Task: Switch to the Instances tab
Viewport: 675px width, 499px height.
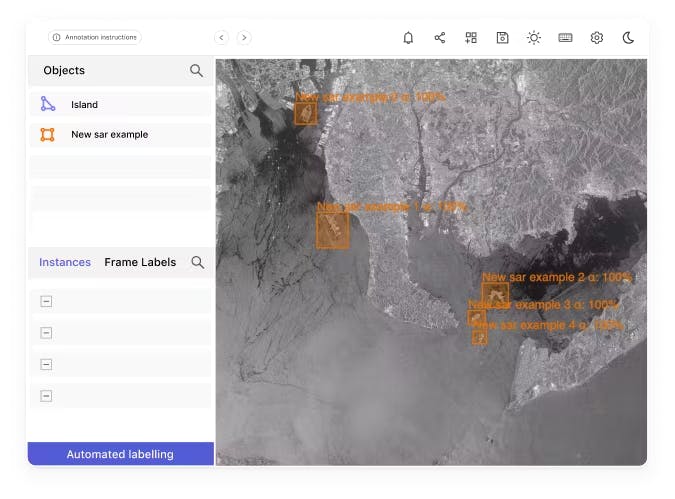Action: pyautogui.click(x=65, y=262)
